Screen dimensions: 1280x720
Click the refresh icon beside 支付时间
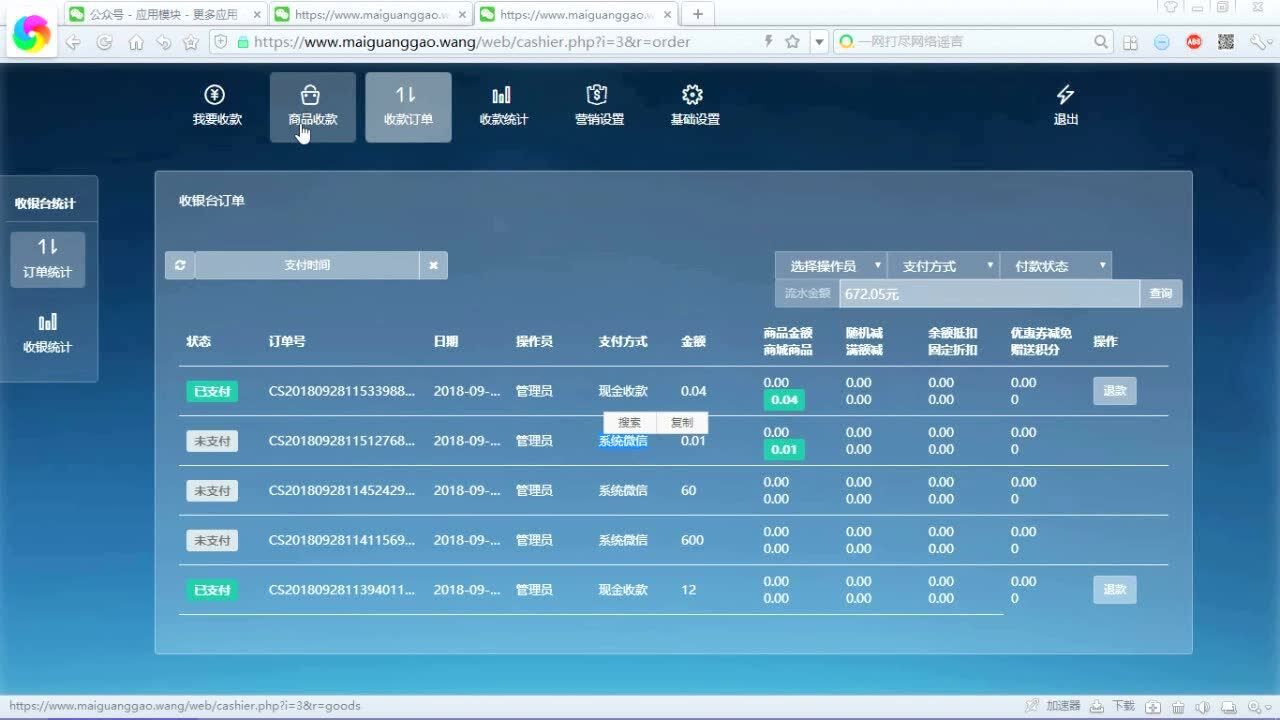(x=180, y=265)
